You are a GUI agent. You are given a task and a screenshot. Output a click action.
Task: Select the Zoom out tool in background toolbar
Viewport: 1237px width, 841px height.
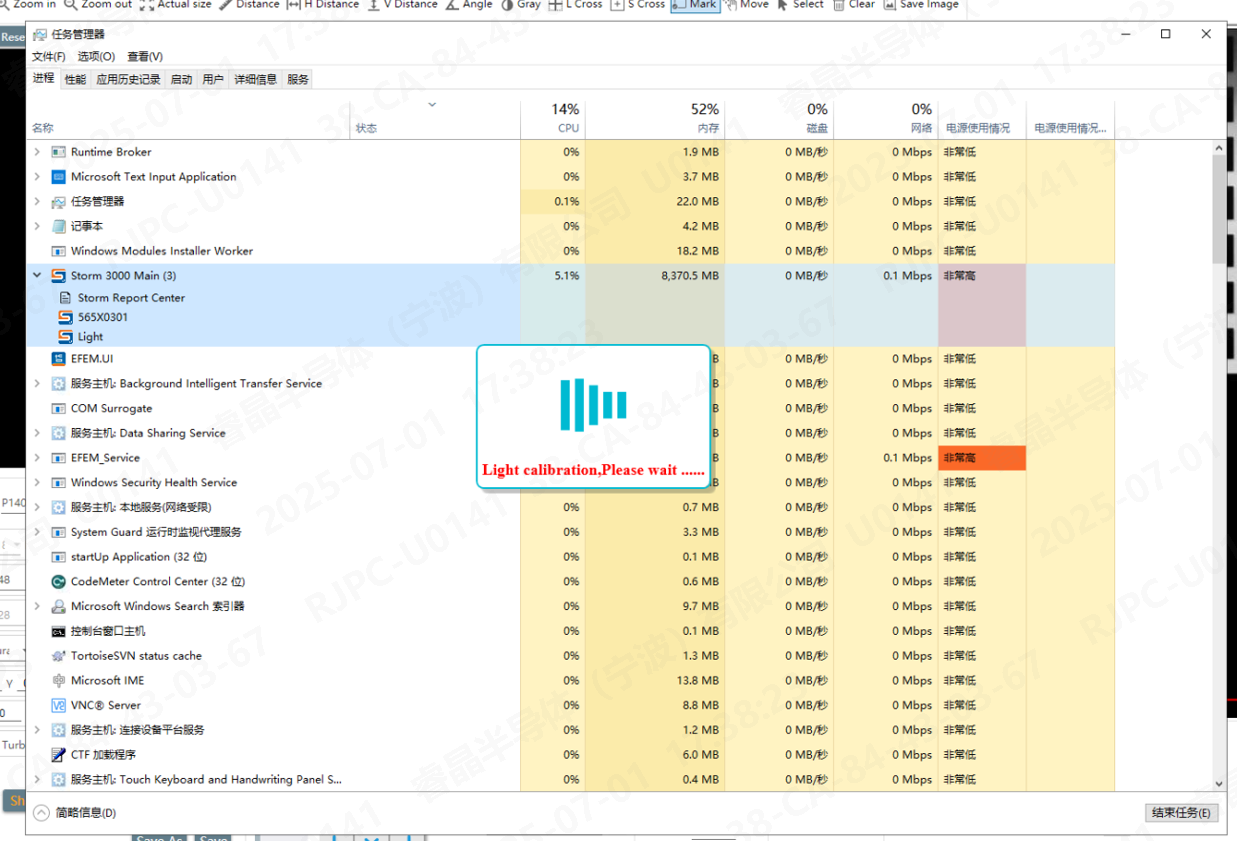point(98,4)
